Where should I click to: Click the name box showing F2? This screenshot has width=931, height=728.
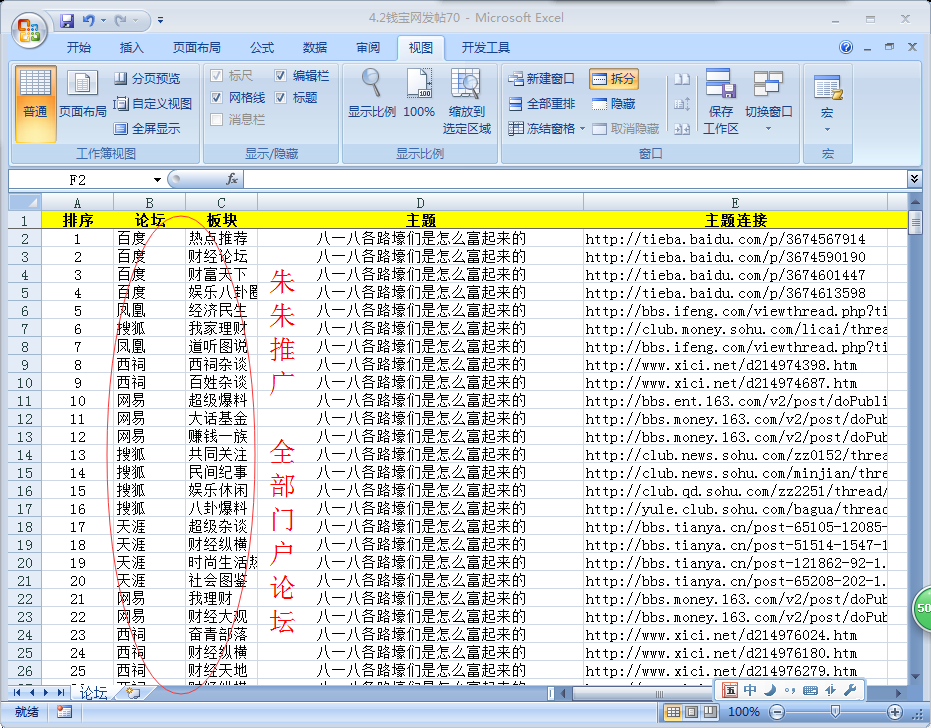(x=78, y=179)
